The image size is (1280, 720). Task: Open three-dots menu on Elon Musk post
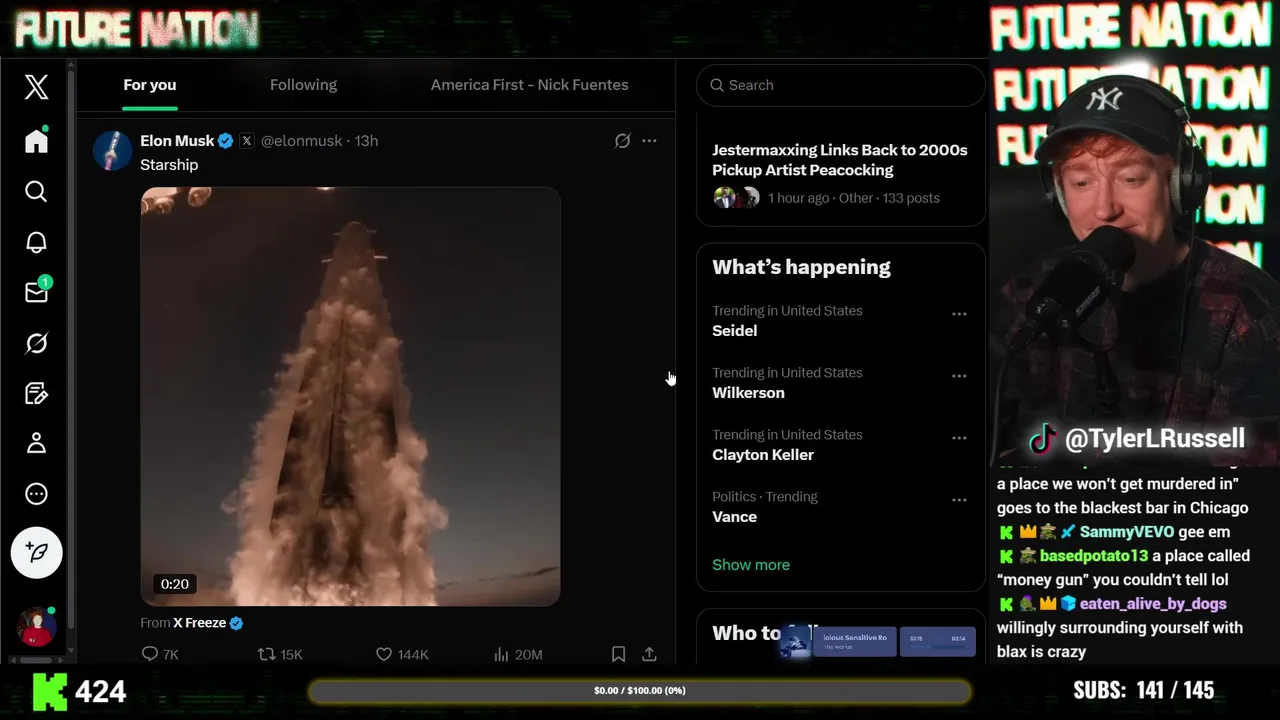tap(649, 141)
